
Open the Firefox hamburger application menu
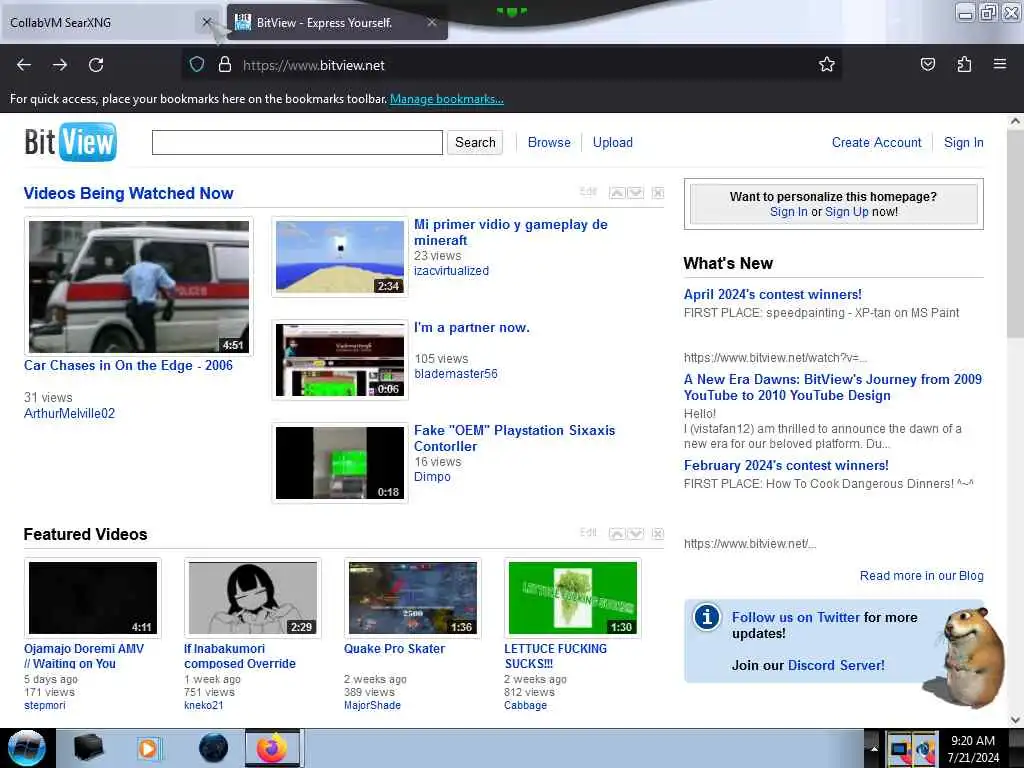click(1000, 64)
